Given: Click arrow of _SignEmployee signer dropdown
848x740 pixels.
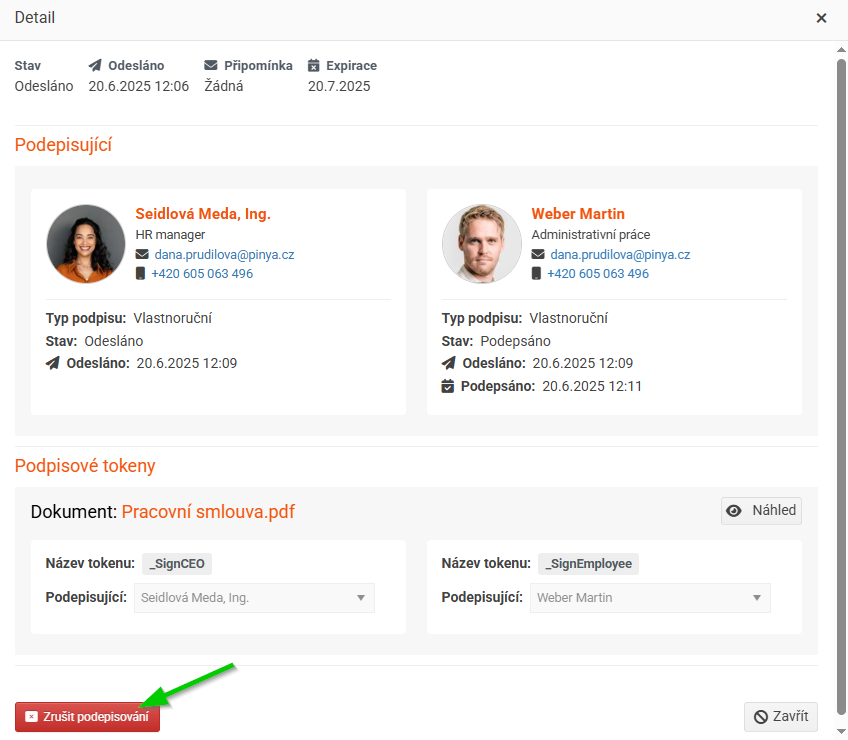Looking at the screenshot, I should point(757,598).
